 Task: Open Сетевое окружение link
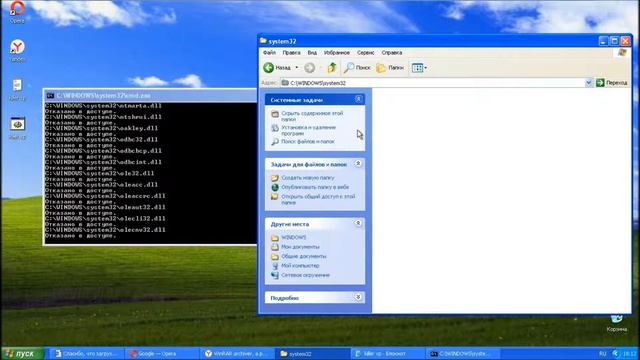305,275
